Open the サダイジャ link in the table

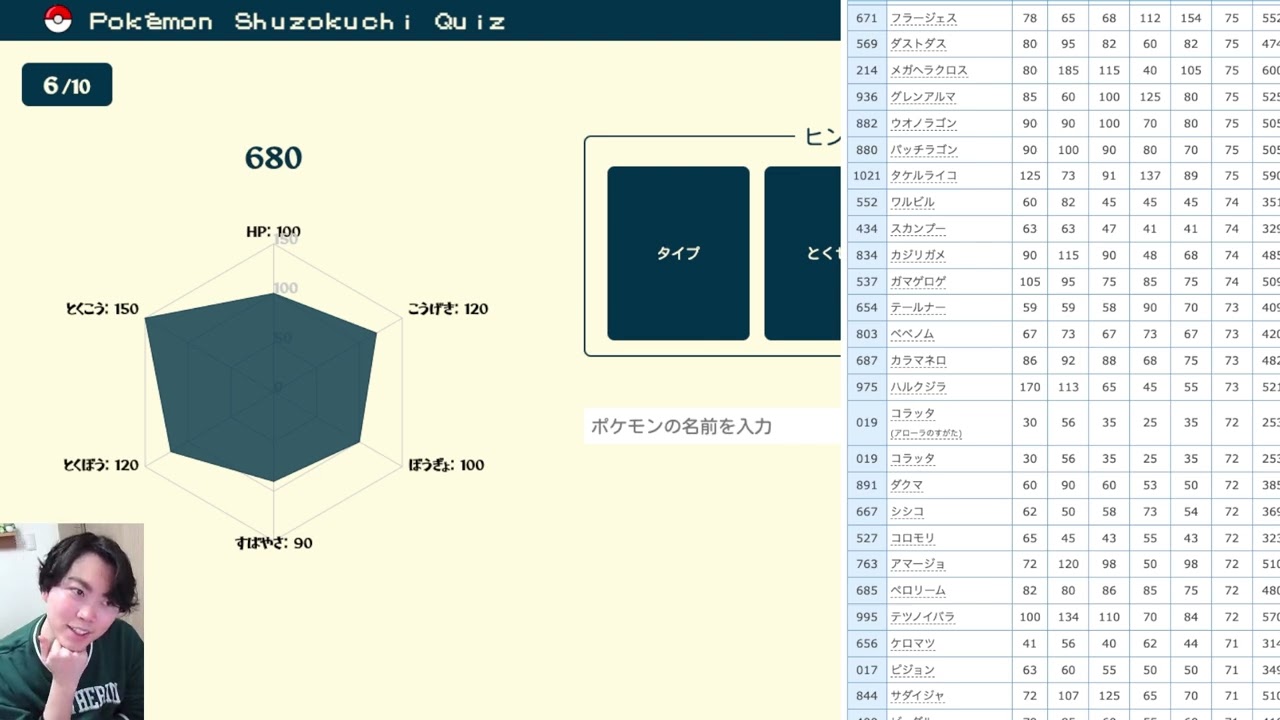[x=918, y=695]
